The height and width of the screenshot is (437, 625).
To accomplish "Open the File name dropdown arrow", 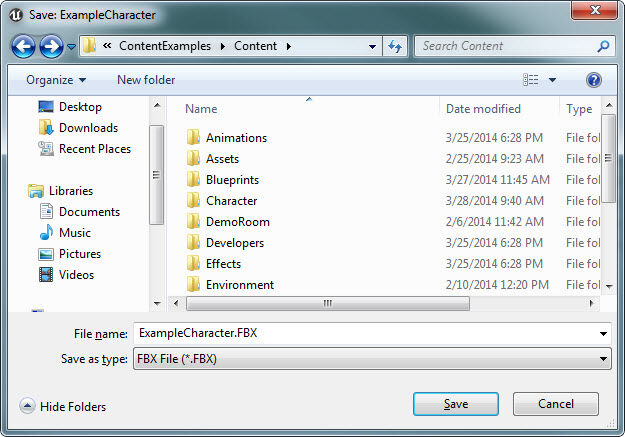I will (603, 334).
